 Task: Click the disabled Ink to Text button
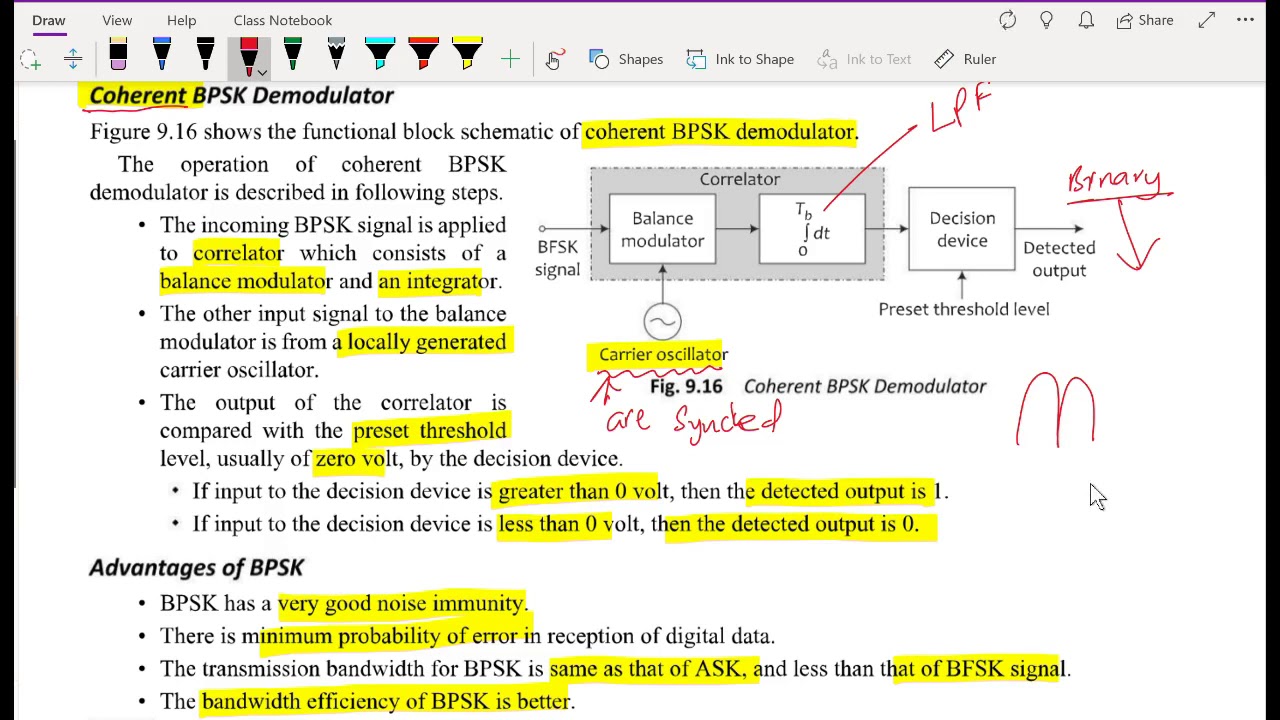(x=864, y=59)
